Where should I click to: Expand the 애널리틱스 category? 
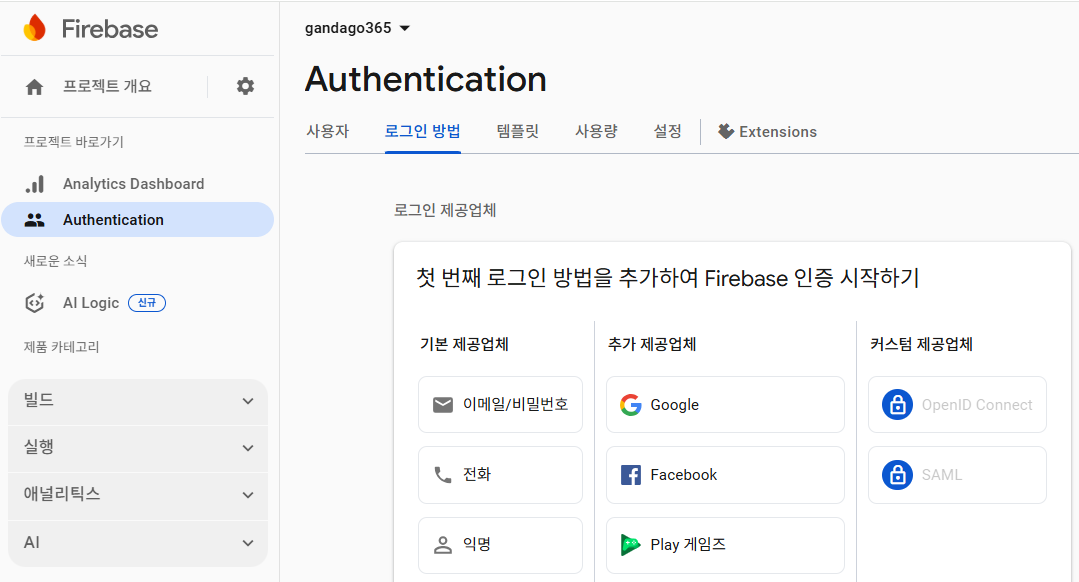tap(138, 495)
